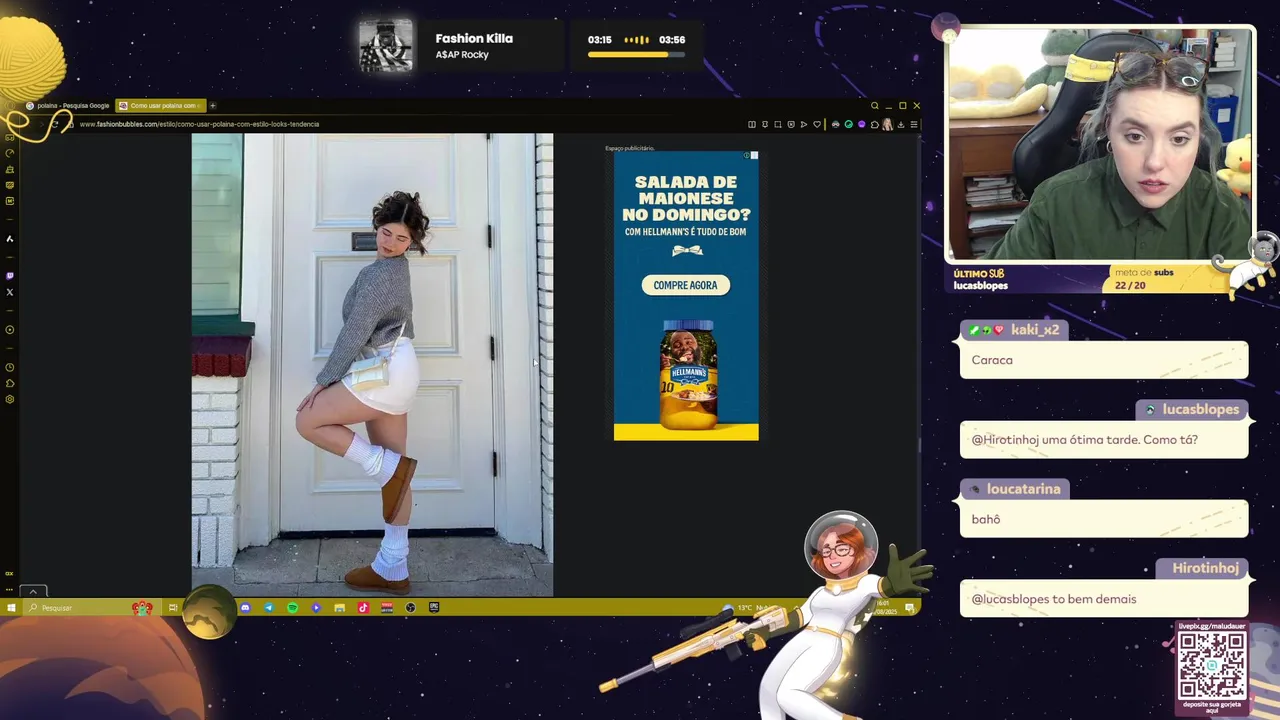Click the Hellmann's mayonnaise jar image
The image size is (1280, 720).
pos(689,375)
